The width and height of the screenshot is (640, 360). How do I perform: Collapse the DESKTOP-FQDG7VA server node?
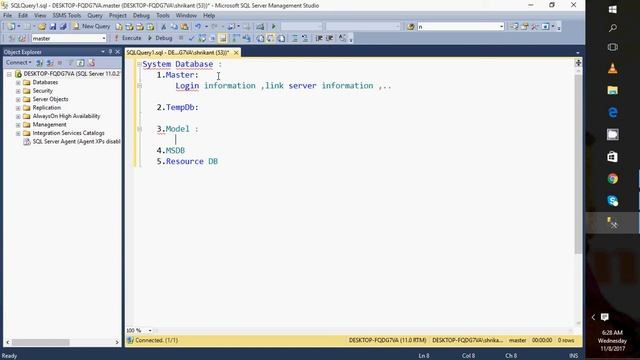(x=9, y=74)
